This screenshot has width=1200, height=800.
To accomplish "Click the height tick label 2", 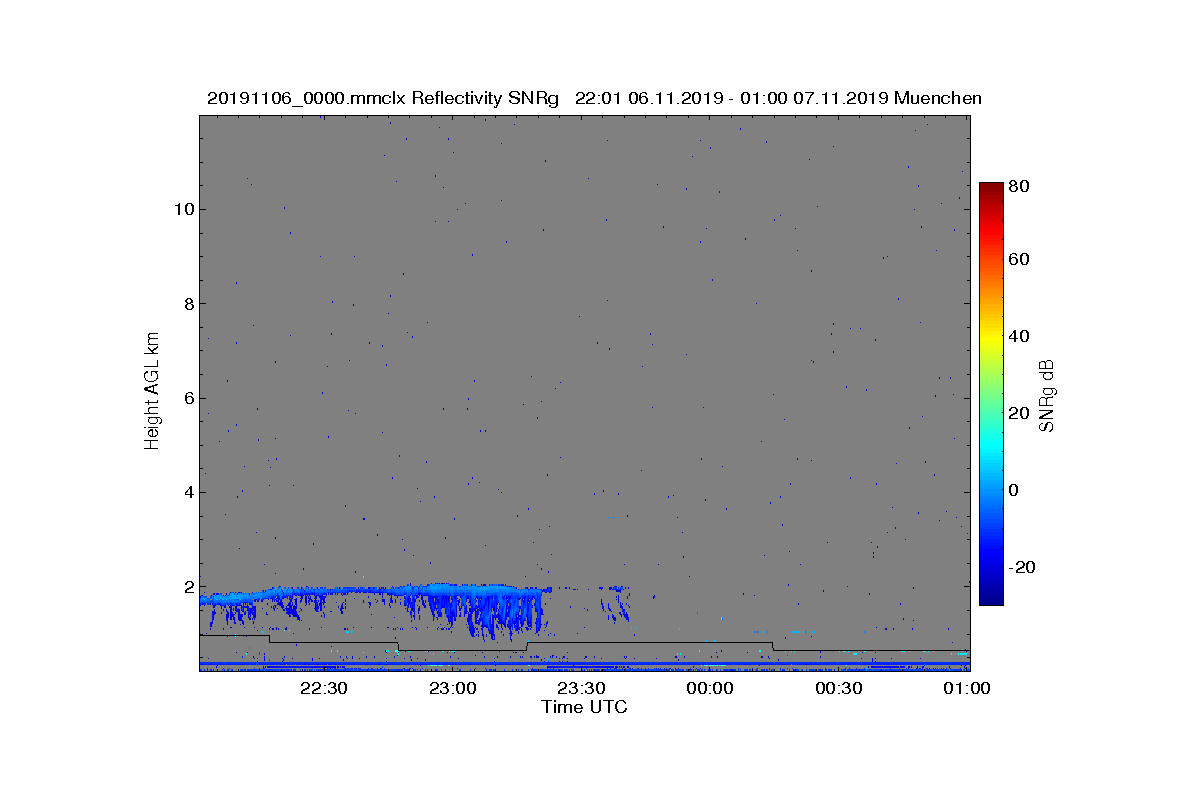I will click(188, 586).
